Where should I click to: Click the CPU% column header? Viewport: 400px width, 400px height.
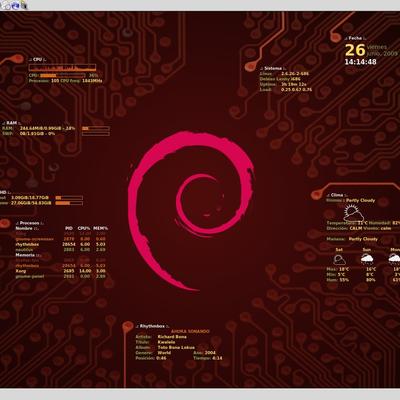click(x=84, y=228)
